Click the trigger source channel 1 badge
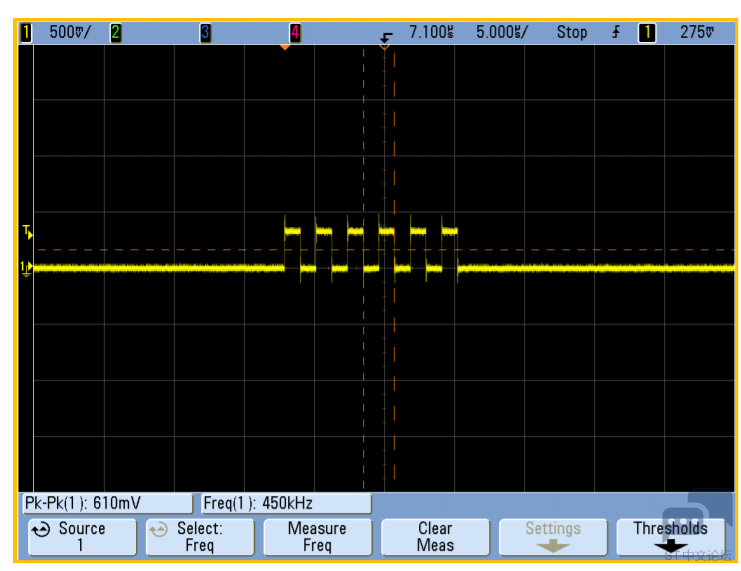 coord(647,32)
